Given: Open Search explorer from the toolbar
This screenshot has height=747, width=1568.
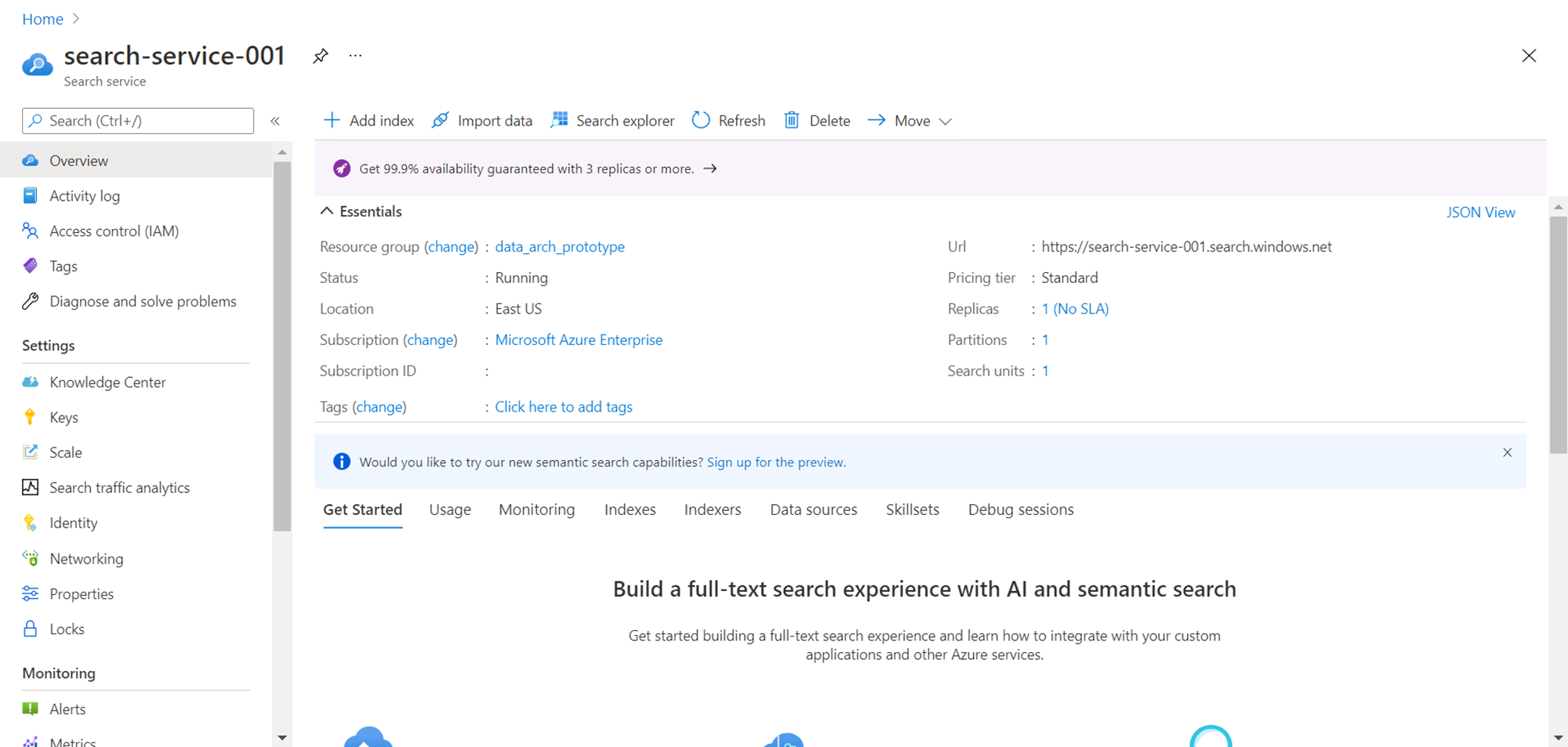Looking at the screenshot, I should tap(613, 121).
